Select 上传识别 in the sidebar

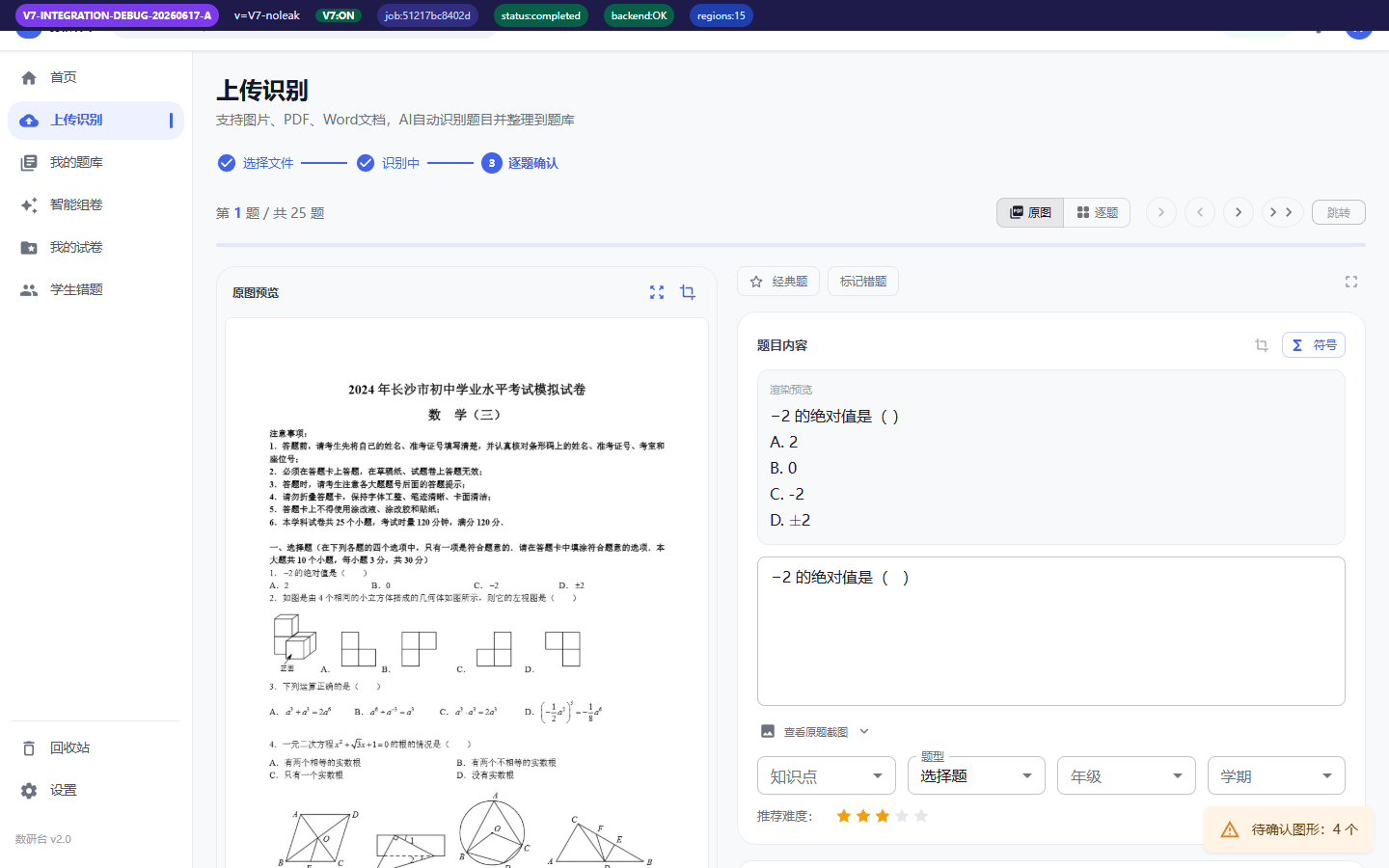(x=95, y=121)
